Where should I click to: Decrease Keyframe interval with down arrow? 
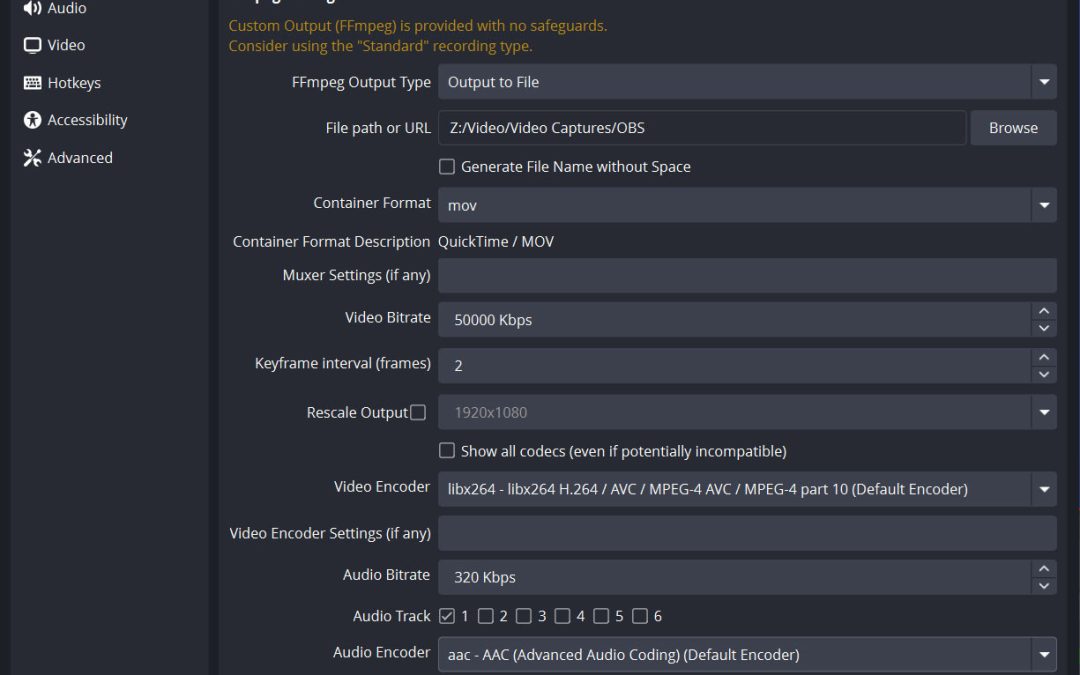point(1044,374)
